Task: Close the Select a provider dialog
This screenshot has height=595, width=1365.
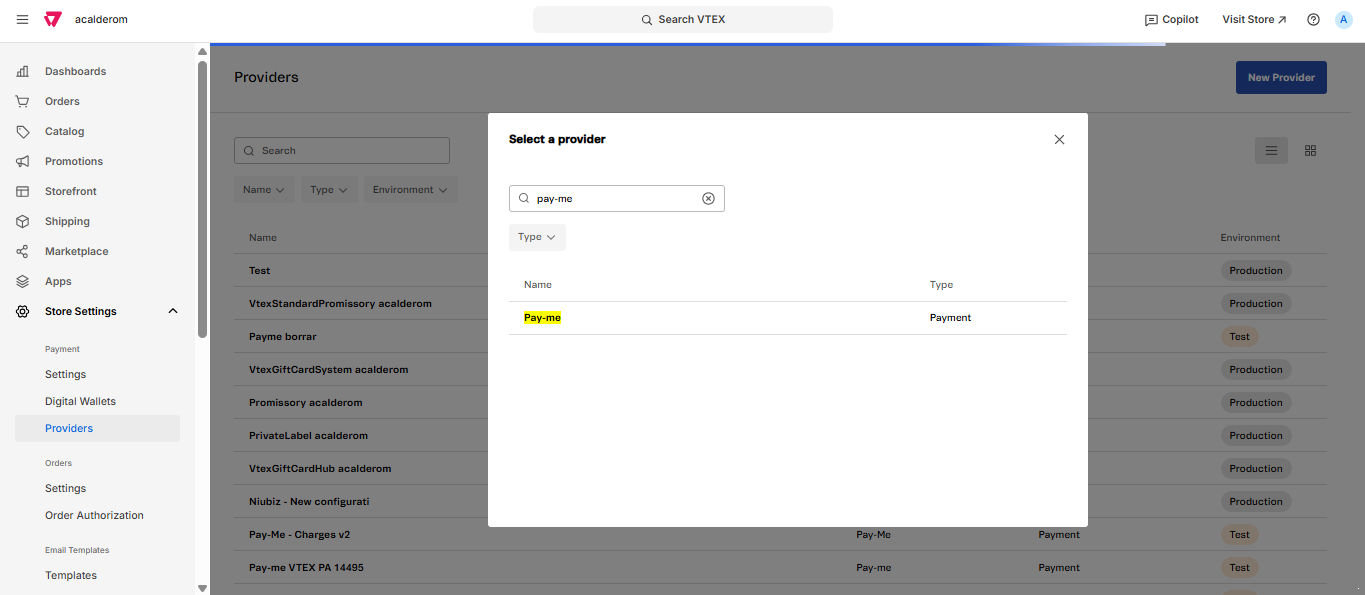Action: [x=1059, y=140]
